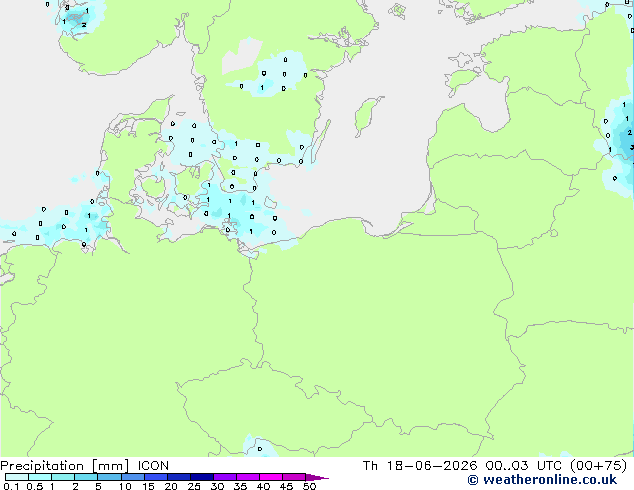Click the "Th" weekday label
The image size is (634, 490).
pos(370,466)
